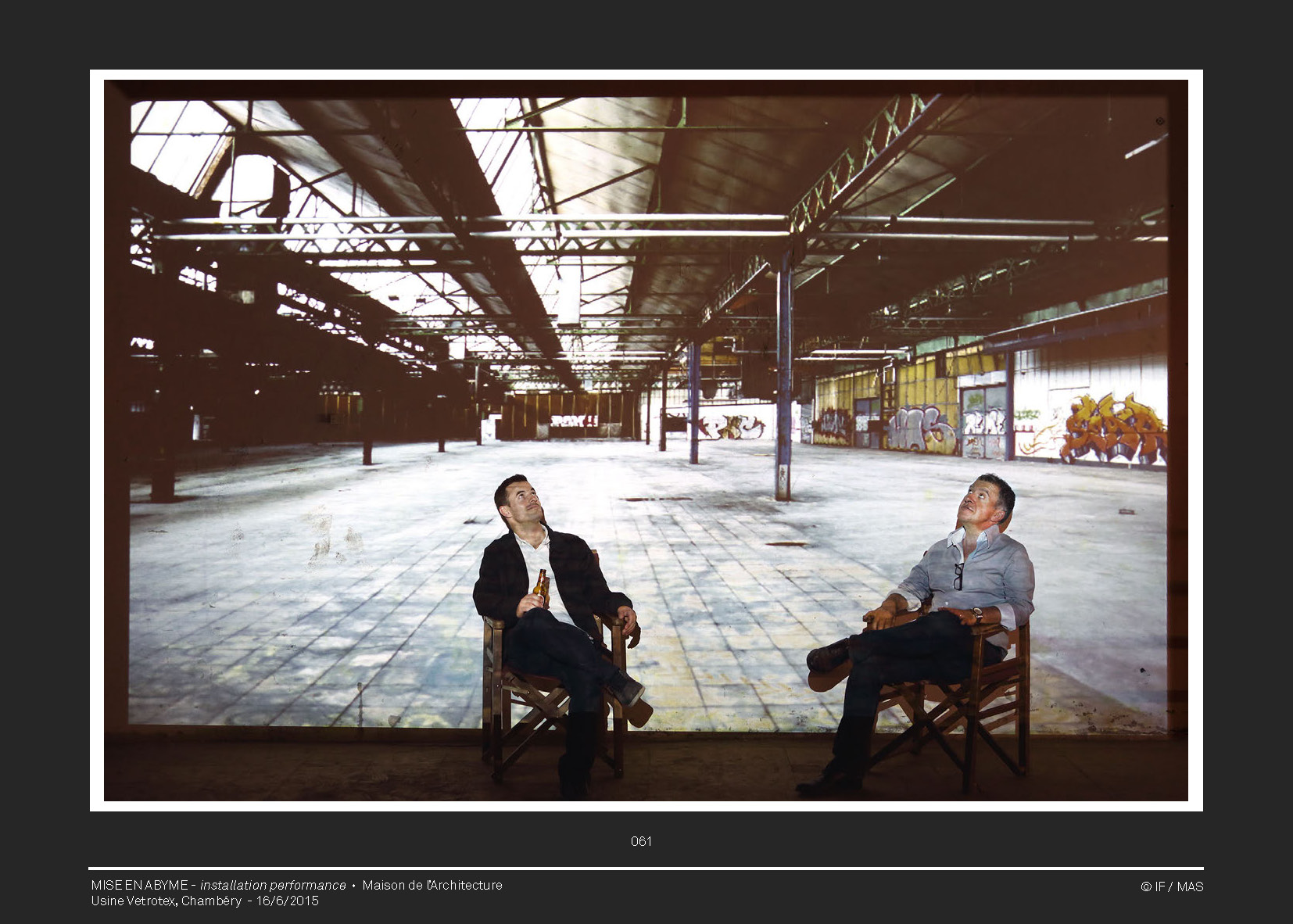This screenshot has height=924, width=1293.
Task: Click the white-grey graffiti tag on wall
Action: 921,428
